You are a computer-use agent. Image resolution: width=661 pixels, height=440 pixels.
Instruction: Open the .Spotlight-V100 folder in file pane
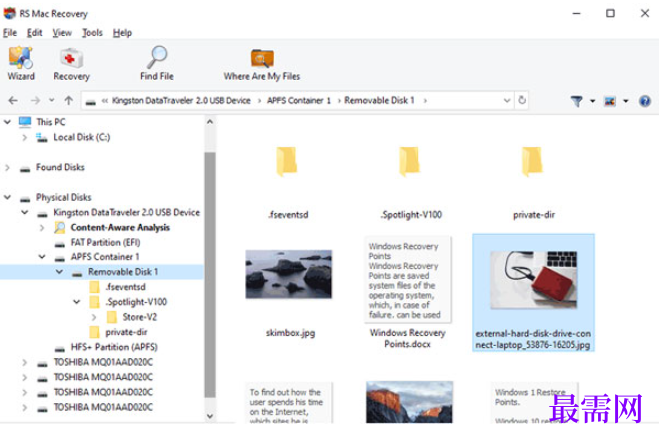pyautogui.click(x=410, y=161)
